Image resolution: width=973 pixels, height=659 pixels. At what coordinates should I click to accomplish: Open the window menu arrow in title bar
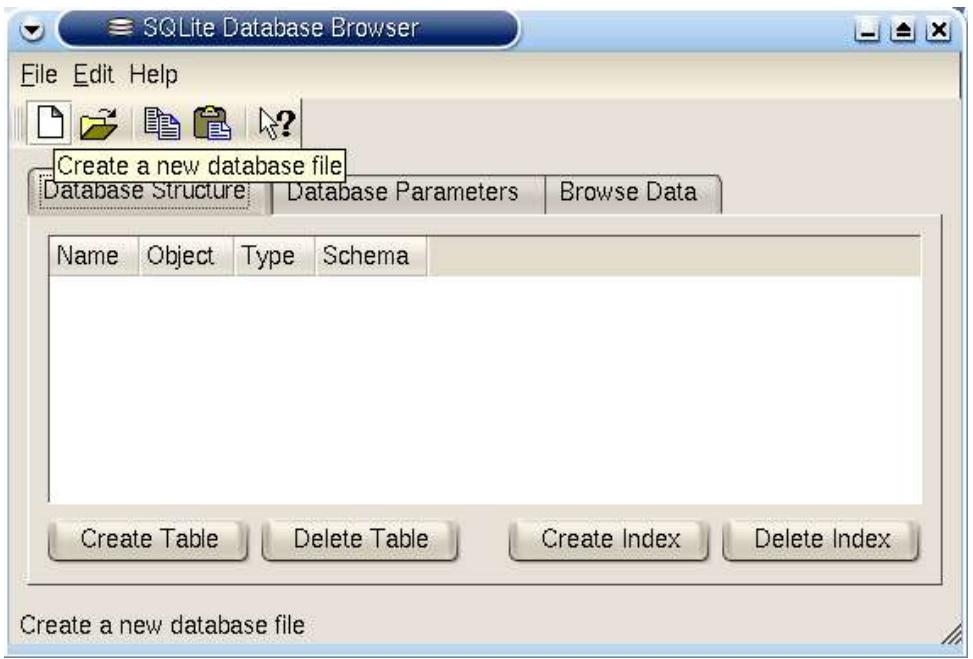32,30
